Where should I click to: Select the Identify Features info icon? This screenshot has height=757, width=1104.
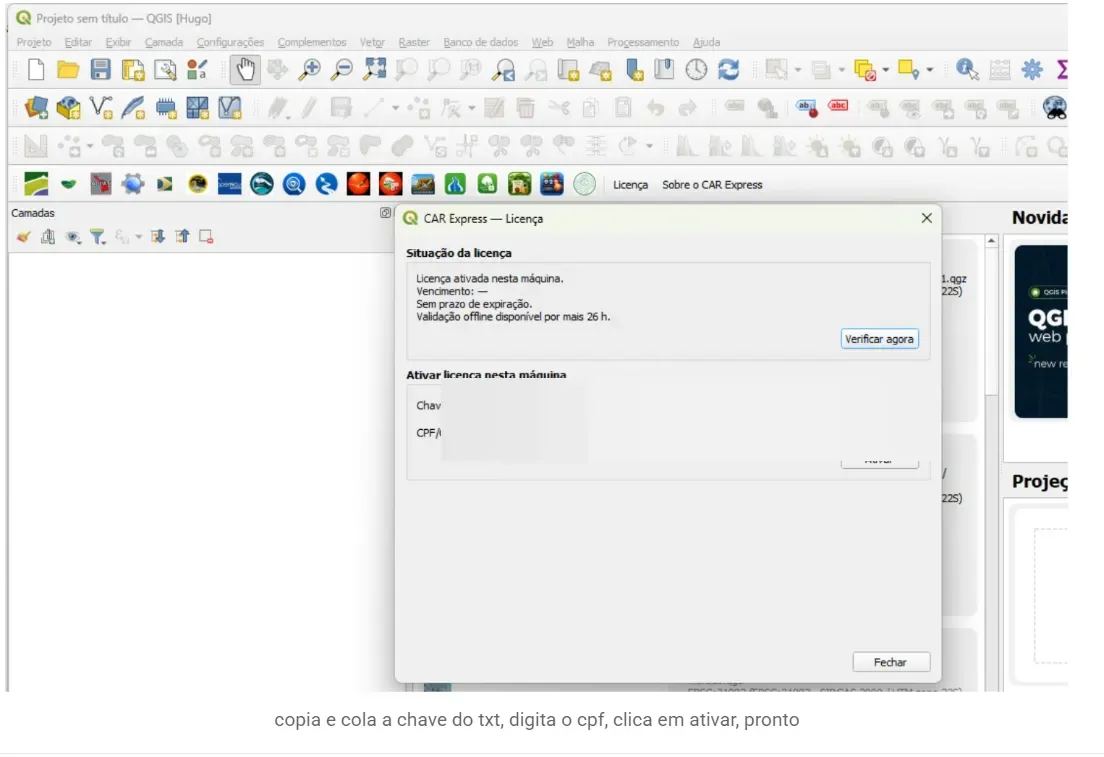click(x=967, y=70)
